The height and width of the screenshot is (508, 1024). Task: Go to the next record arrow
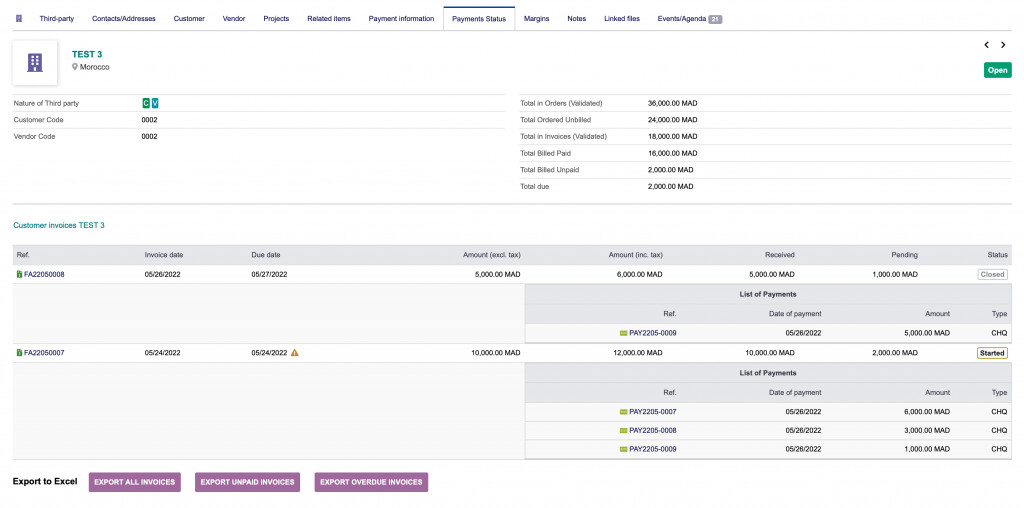1003,45
